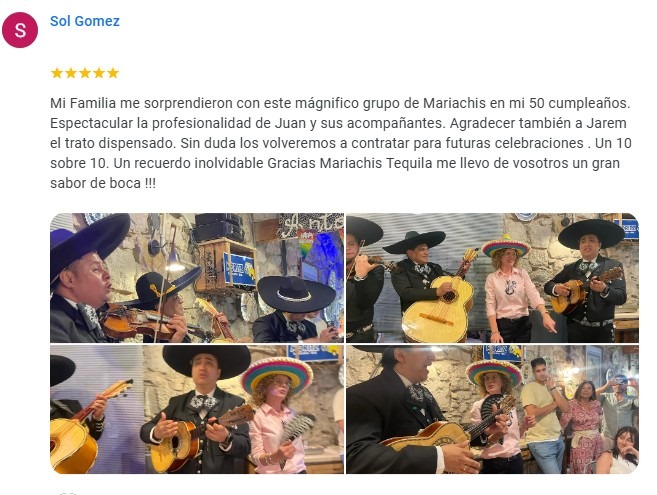Click the rainbow sombrero in the guitarrón photo
The height and width of the screenshot is (495, 657).
coord(506,246)
